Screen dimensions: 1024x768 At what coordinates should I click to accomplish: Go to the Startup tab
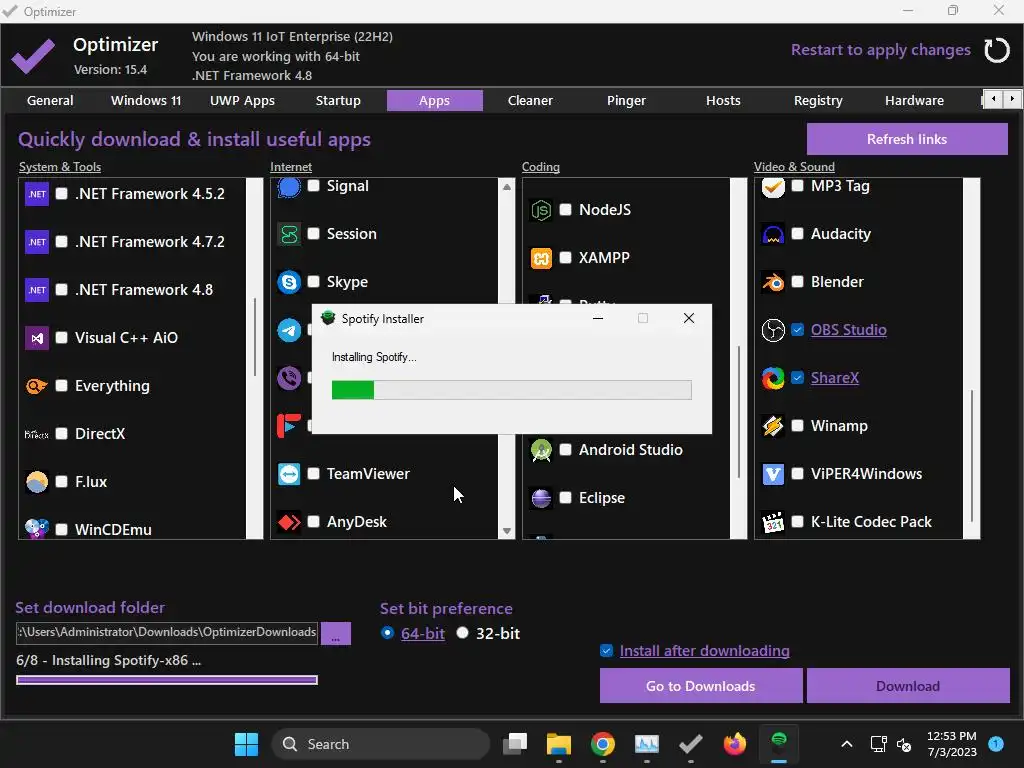pyautogui.click(x=338, y=101)
